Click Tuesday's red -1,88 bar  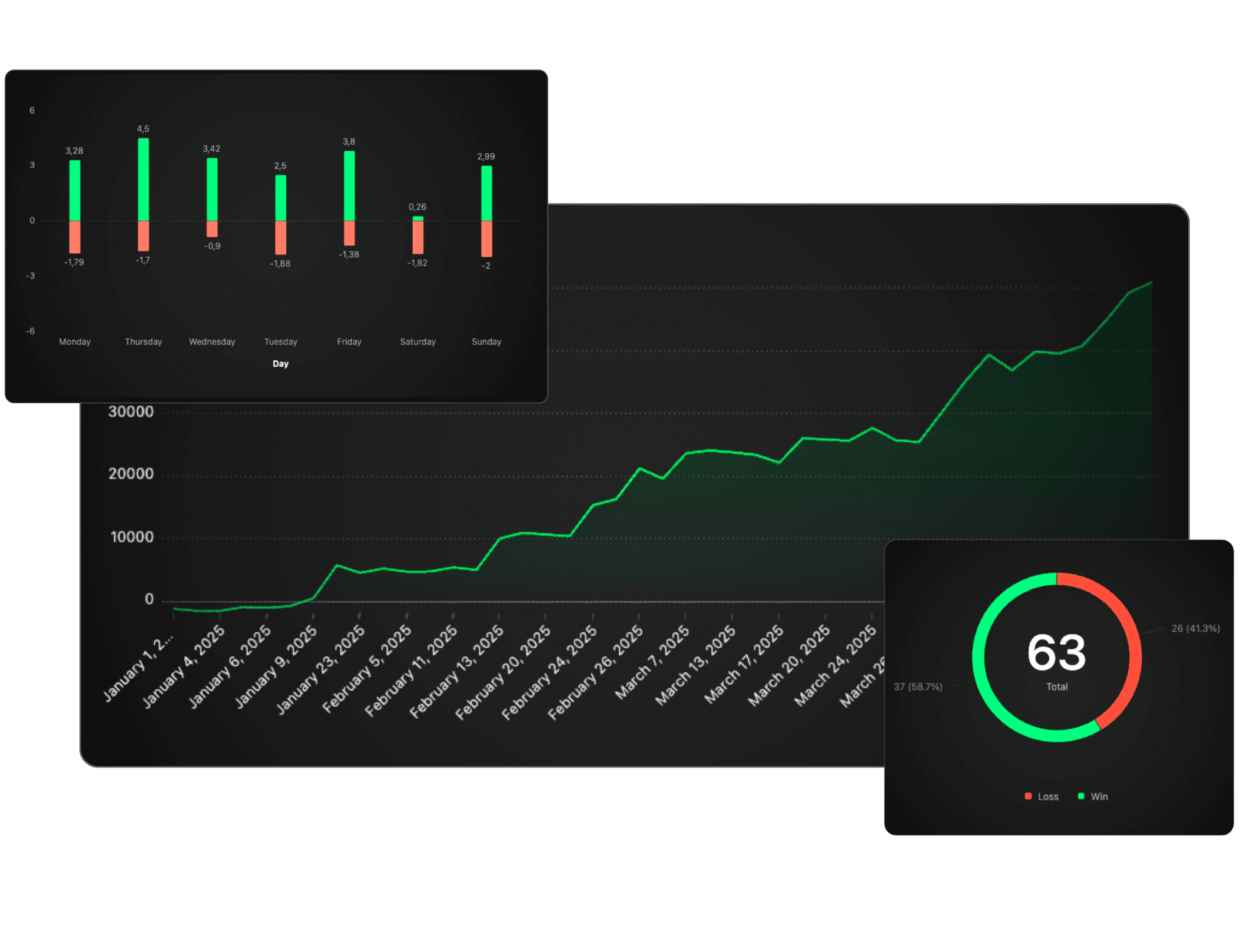point(281,237)
